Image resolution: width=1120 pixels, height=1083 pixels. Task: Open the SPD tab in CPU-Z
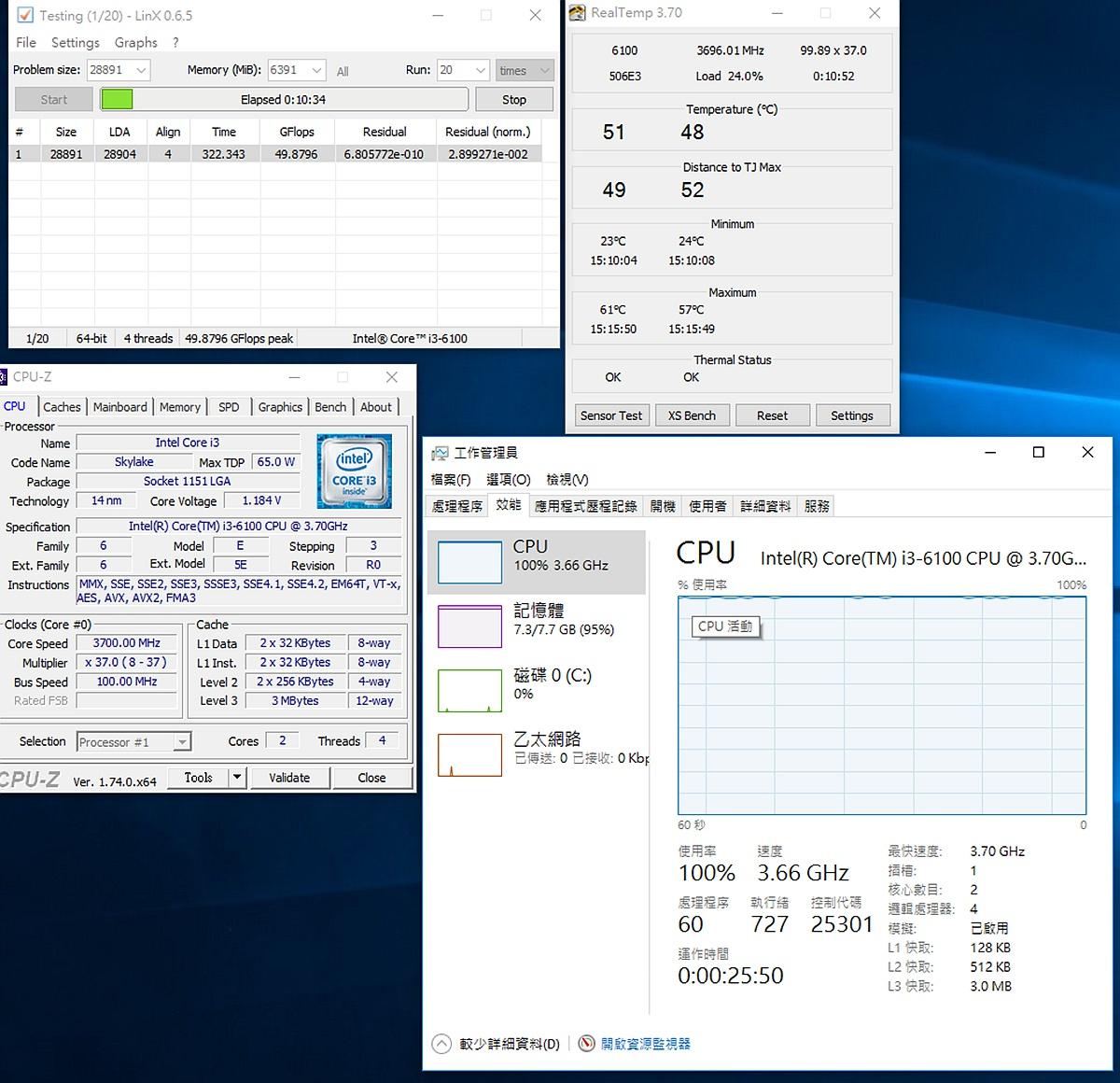(x=229, y=407)
